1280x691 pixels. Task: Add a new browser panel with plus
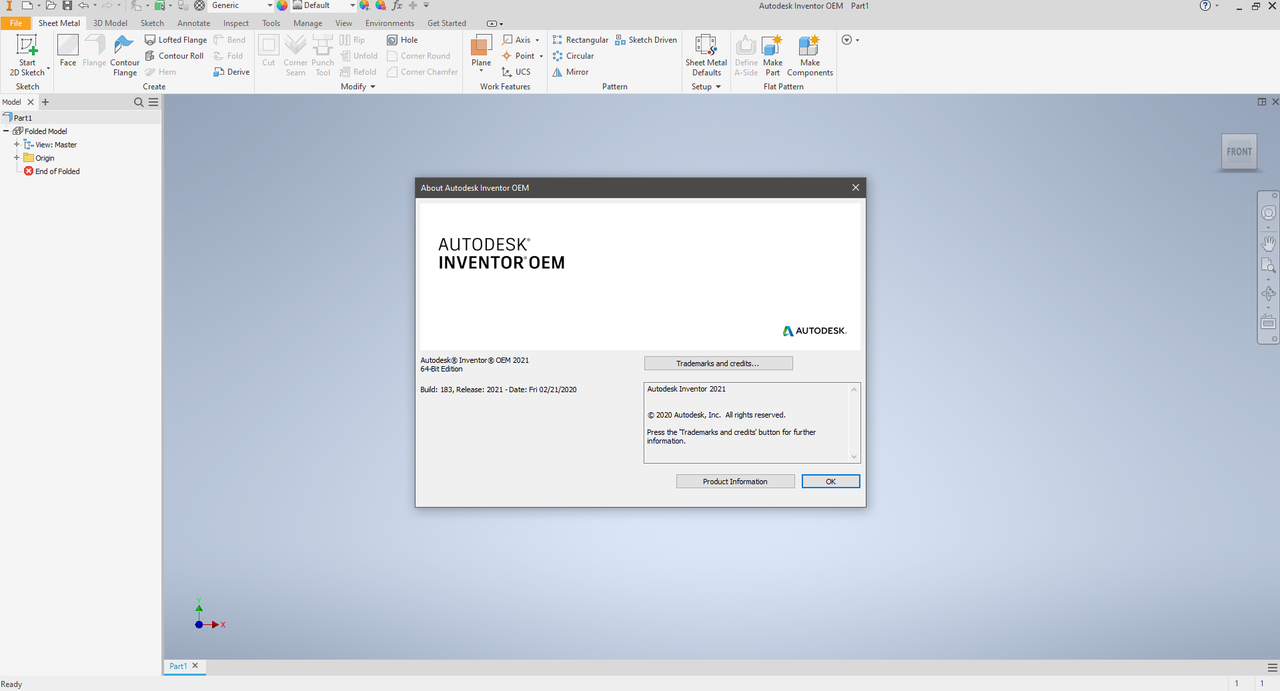click(x=45, y=102)
